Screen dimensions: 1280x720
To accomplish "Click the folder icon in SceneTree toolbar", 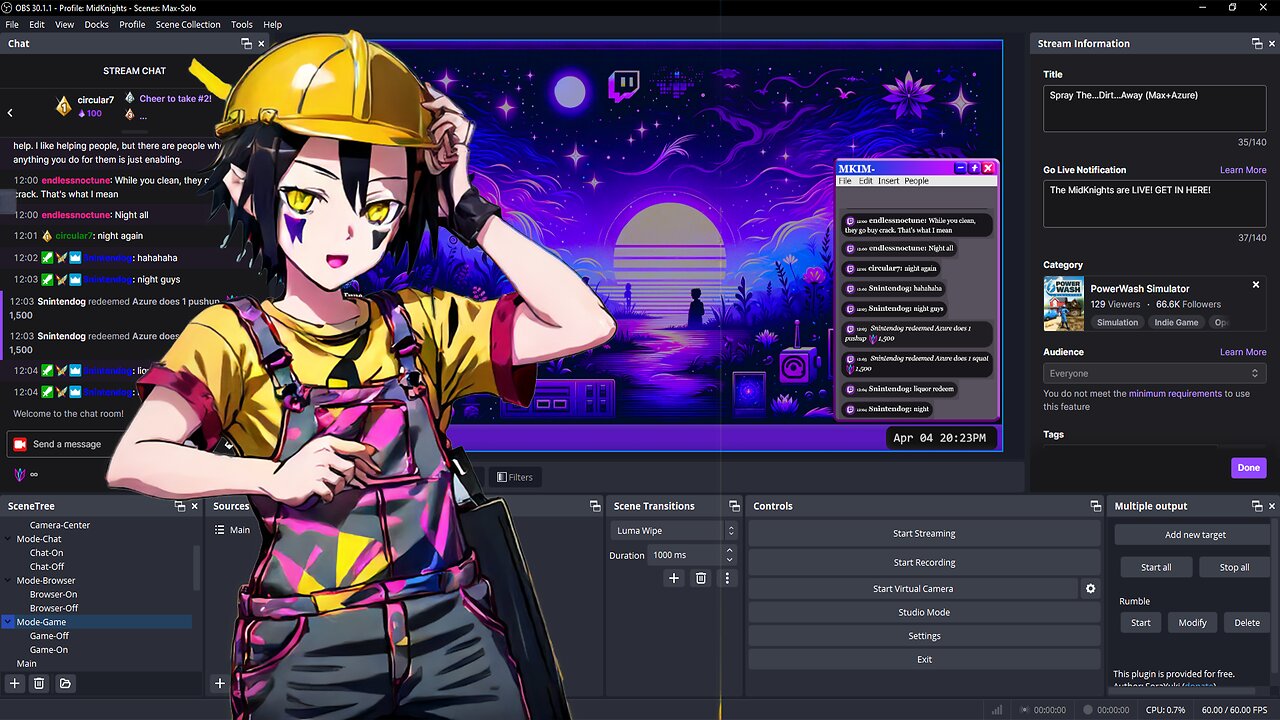I will point(65,683).
